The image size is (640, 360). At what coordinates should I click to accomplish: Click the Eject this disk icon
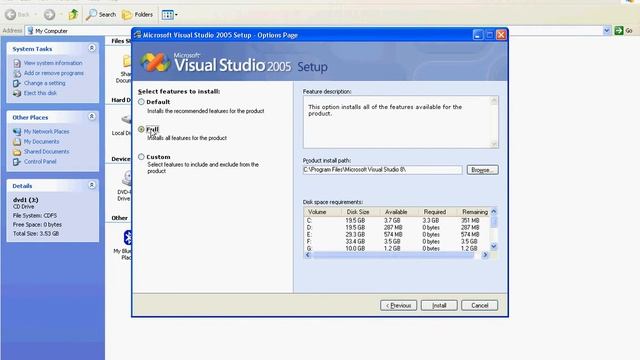coord(17,93)
